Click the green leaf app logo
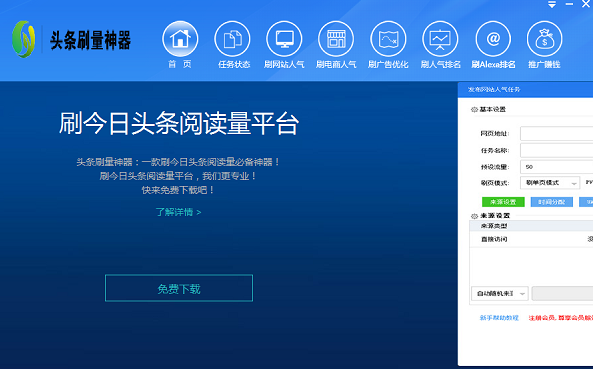Viewport: 593px width, 369px height. point(23,39)
